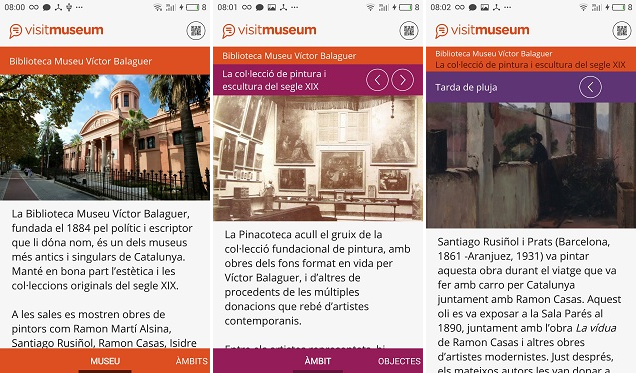Tap the Tarda de pluja title
The image size is (636, 374).
(466, 87)
